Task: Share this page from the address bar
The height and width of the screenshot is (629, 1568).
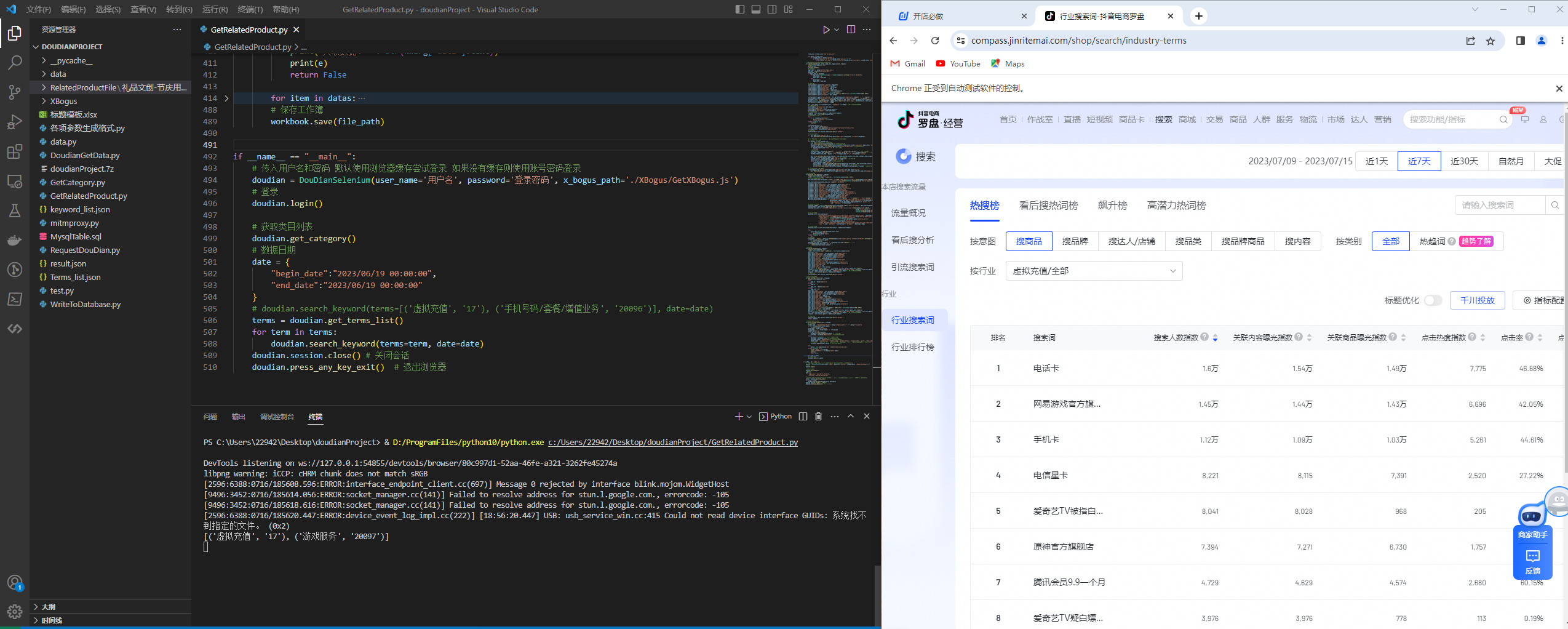Action: (1470, 41)
